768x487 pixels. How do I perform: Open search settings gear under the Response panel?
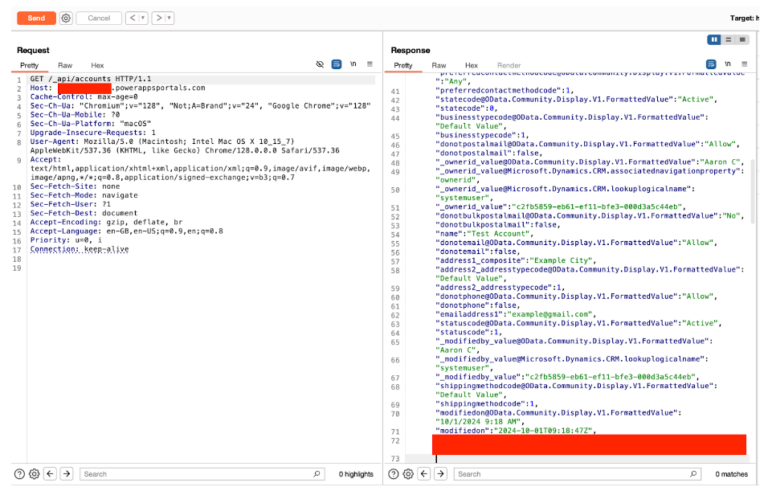(408, 474)
